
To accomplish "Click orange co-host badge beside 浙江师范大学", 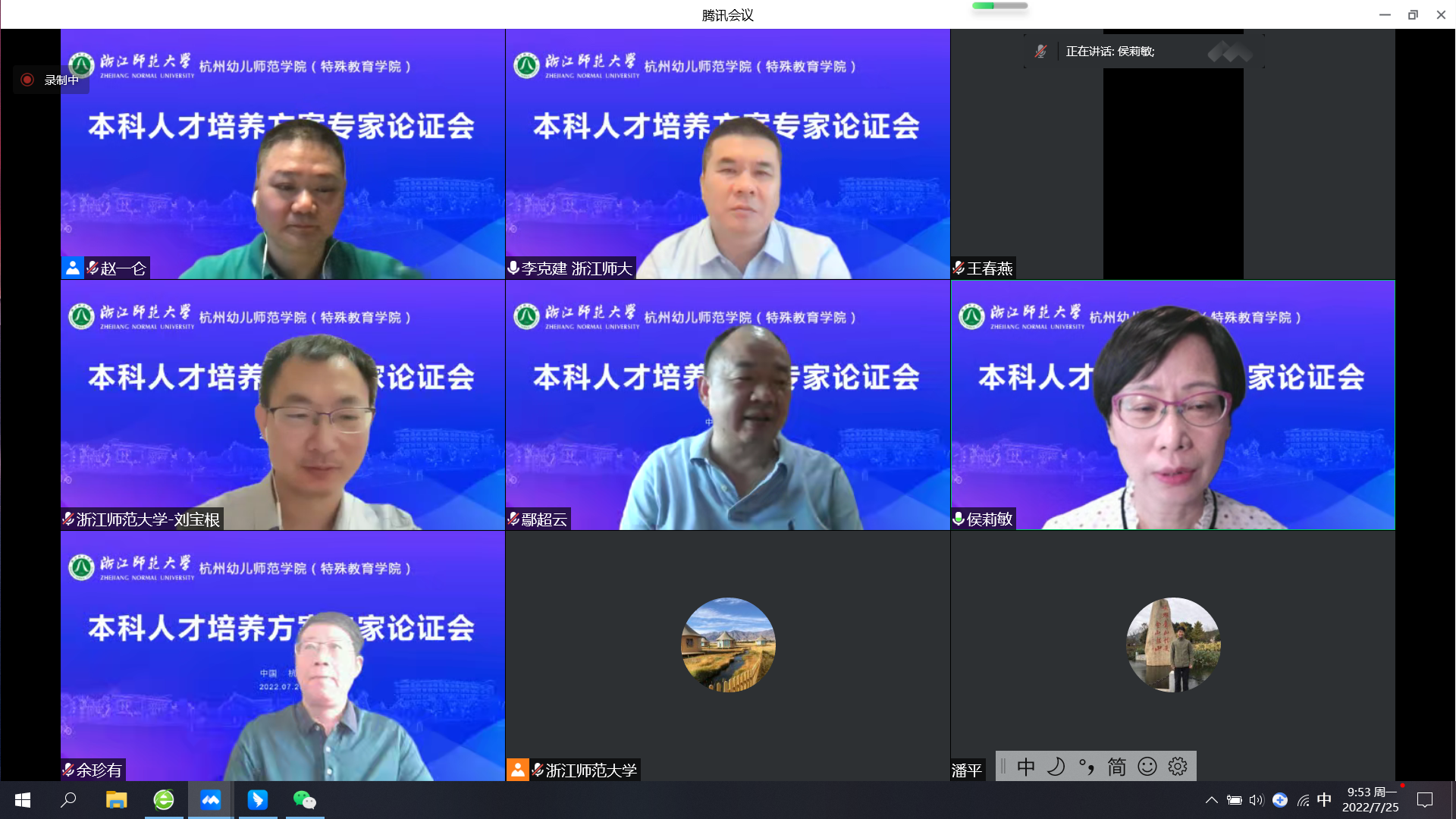I will [518, 770].
